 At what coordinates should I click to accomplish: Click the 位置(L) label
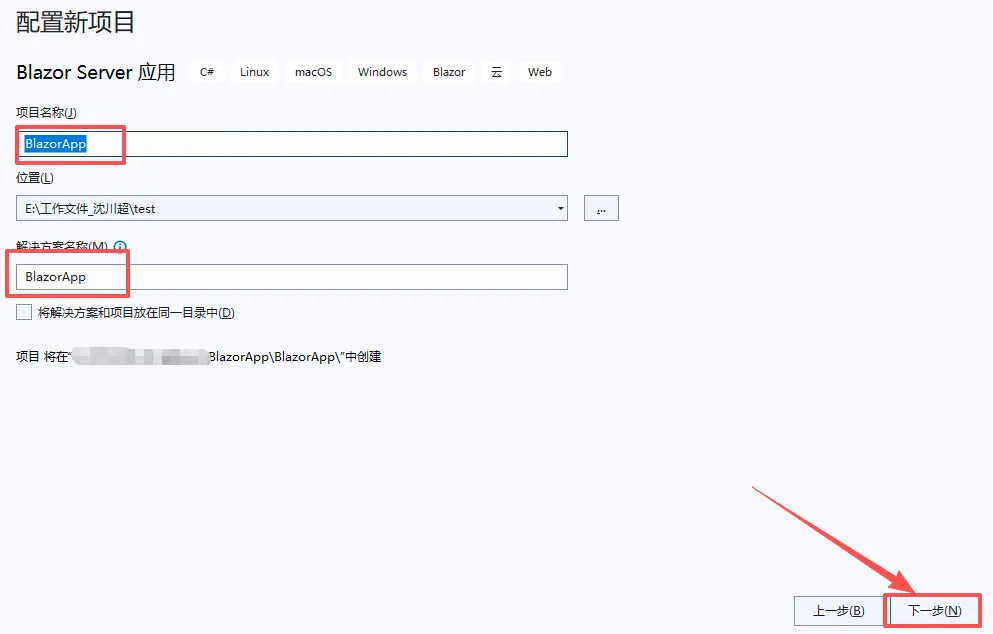coord(35,178)
